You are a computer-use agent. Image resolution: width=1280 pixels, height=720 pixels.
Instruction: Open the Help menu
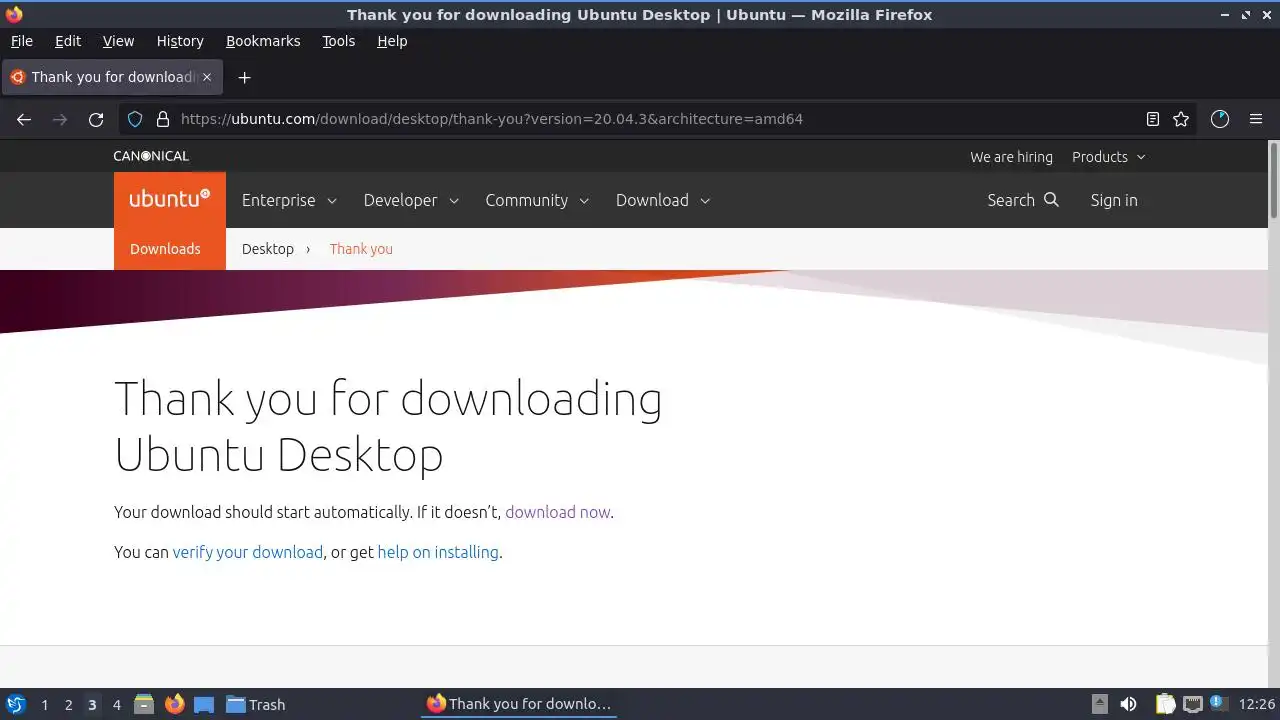[392, 41]
